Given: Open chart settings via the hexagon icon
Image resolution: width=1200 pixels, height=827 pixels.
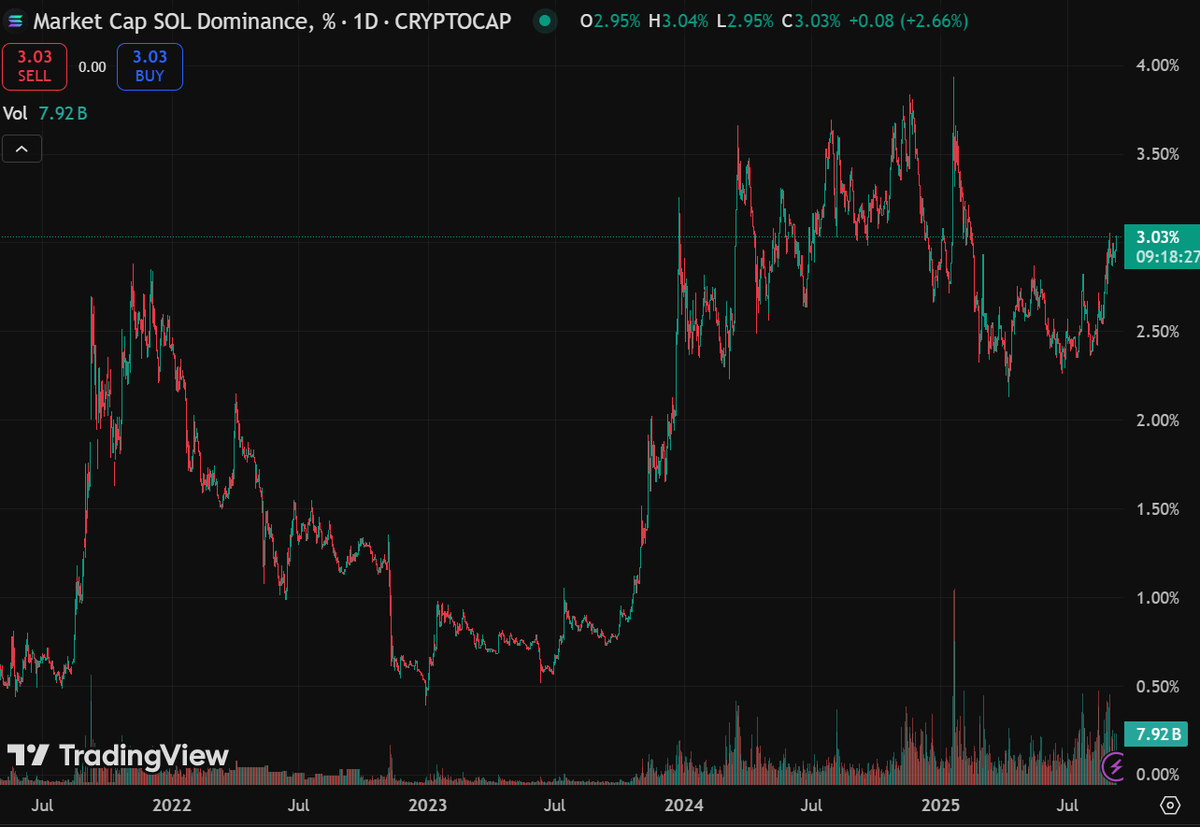Looking at the screenshot, I should [1170, 804].
